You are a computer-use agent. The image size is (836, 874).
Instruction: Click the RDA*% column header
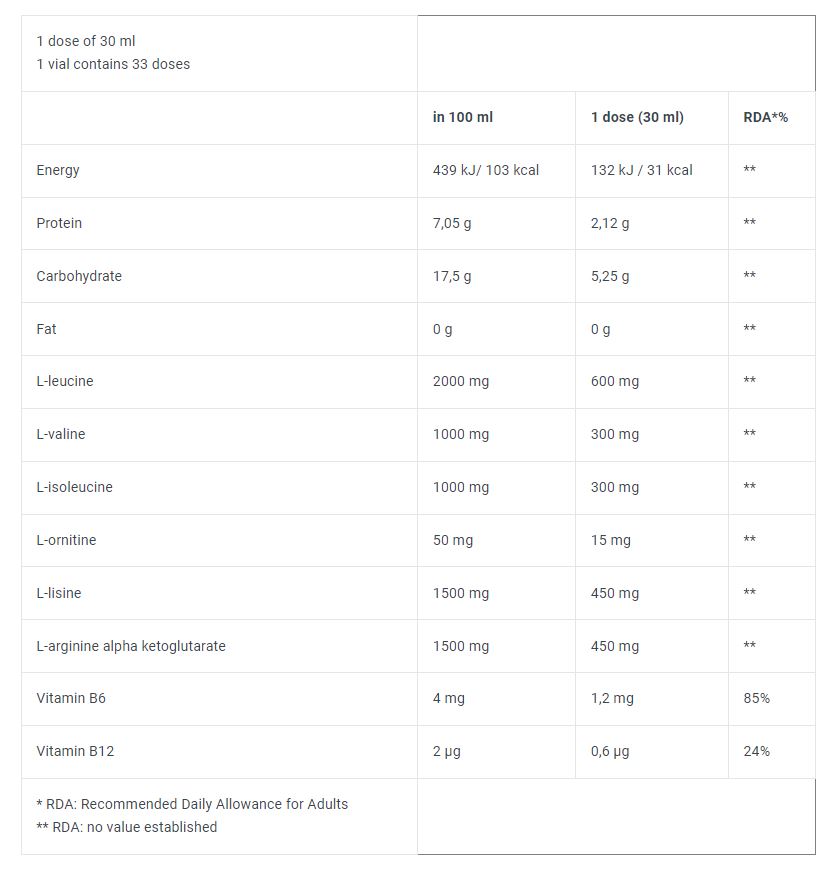765,118
